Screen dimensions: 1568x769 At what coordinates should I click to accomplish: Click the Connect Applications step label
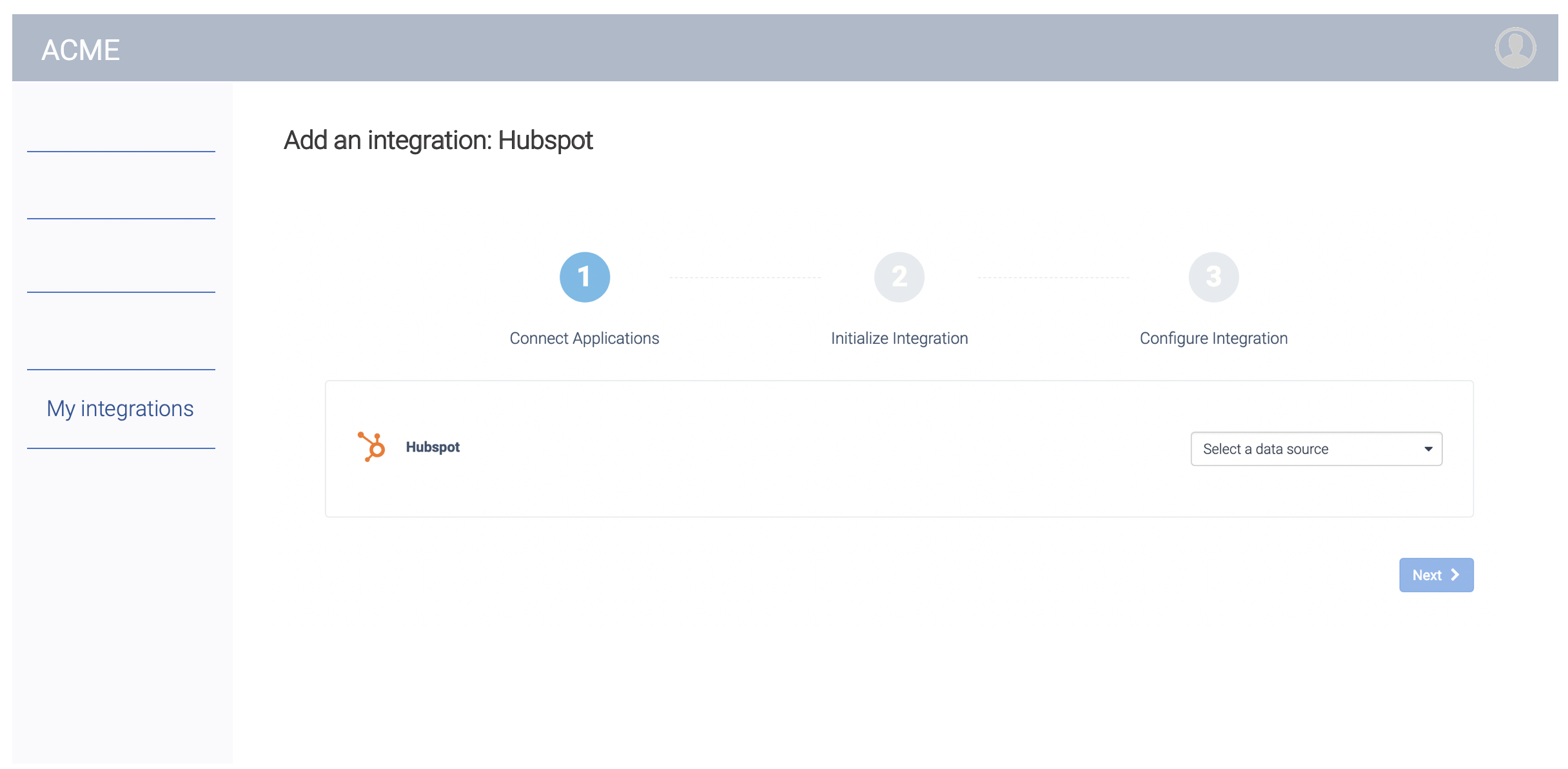coord(584,339)
